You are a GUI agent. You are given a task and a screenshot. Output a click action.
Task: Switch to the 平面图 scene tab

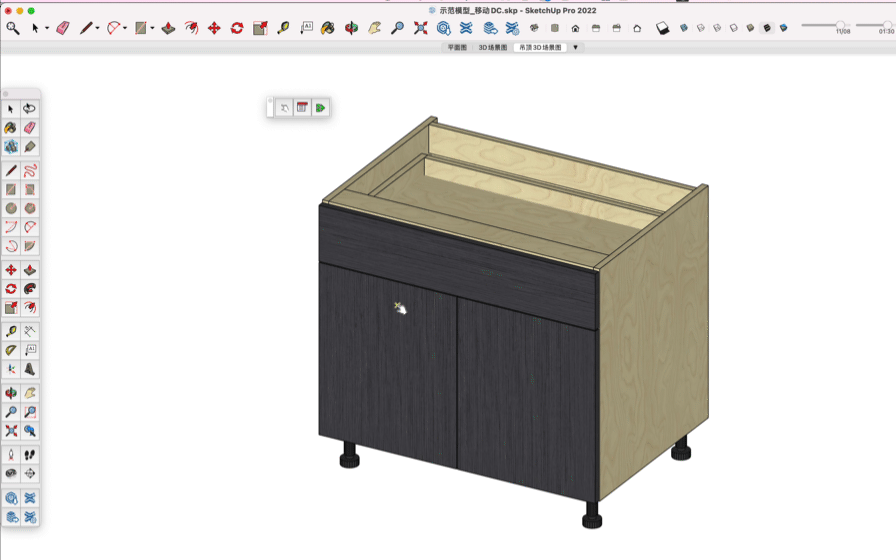tap(457, 47)
